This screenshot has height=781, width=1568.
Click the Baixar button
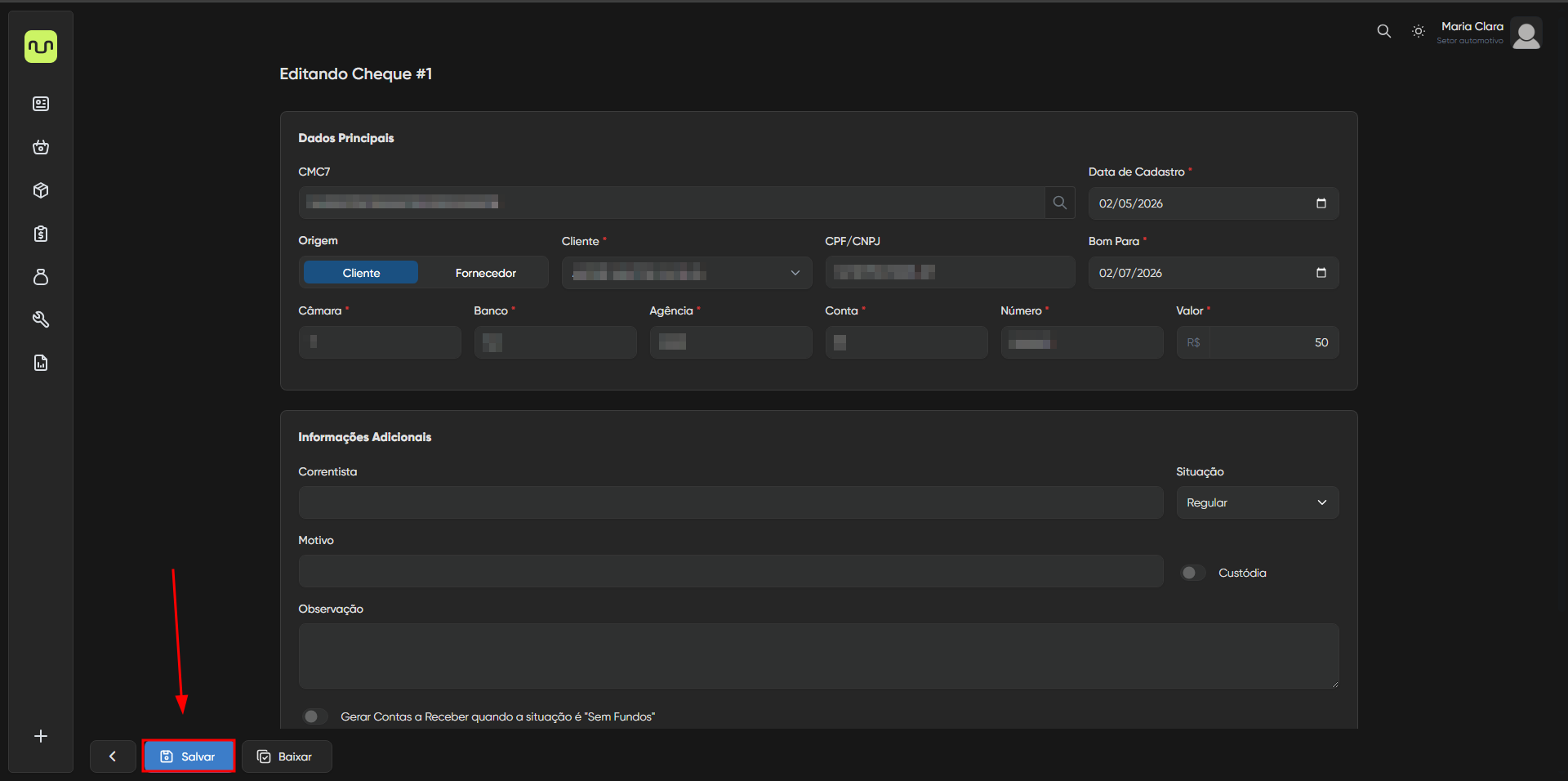286,756
